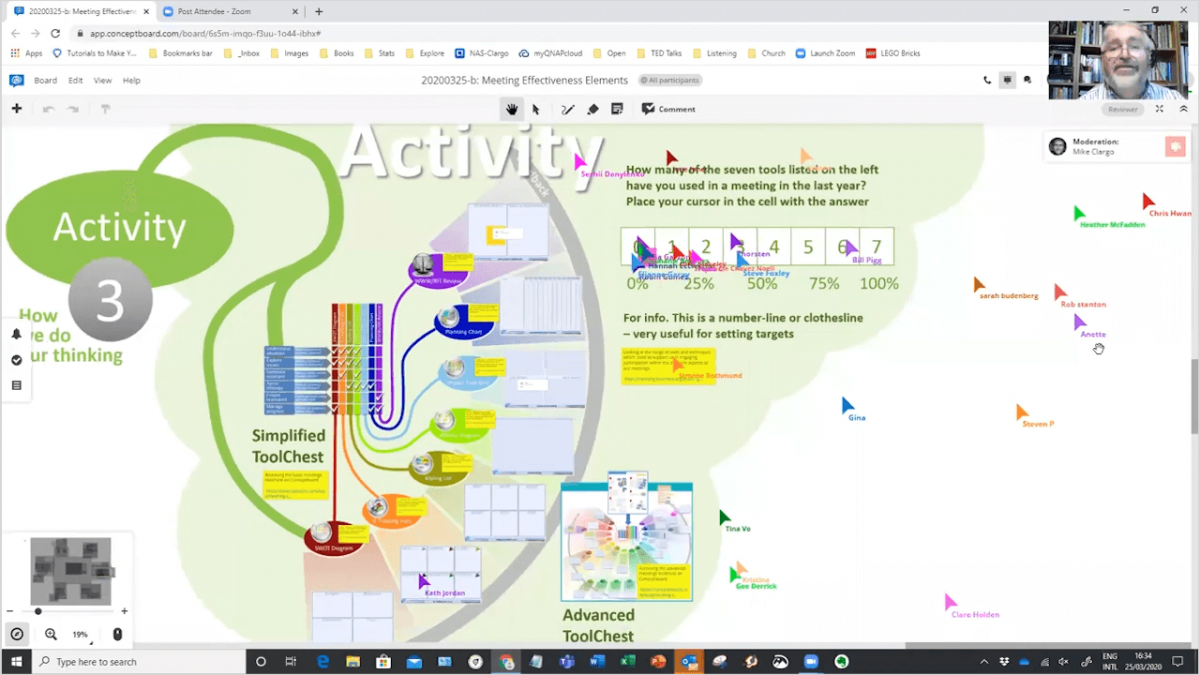Click the vertical scrollbar thumb

[x=1194, y=395]
